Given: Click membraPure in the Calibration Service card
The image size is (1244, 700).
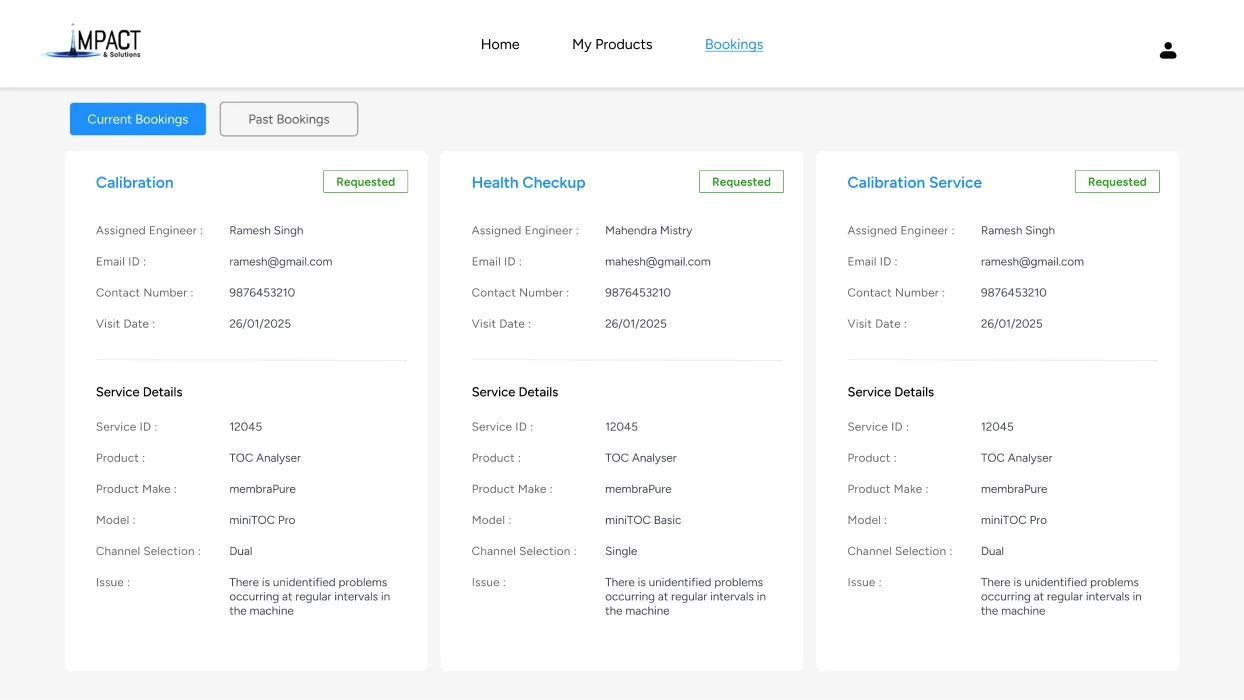Looking at the screenshot, I should (1013, 489).
